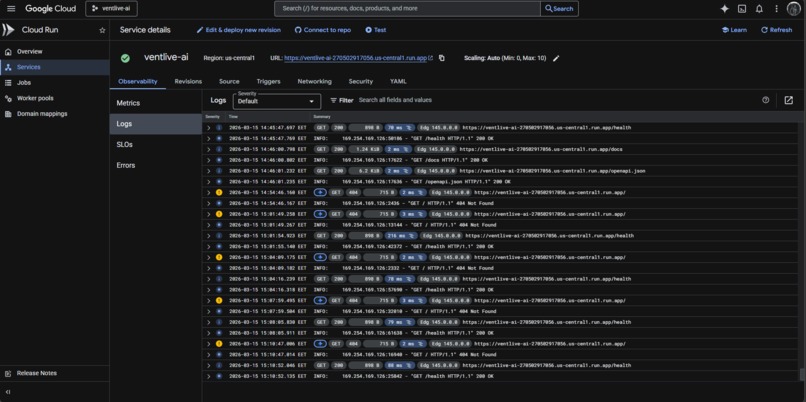Click the Google Cloud logo
Image resolution: width=806 pixels, height=402 pixels.
coord(50,9)
